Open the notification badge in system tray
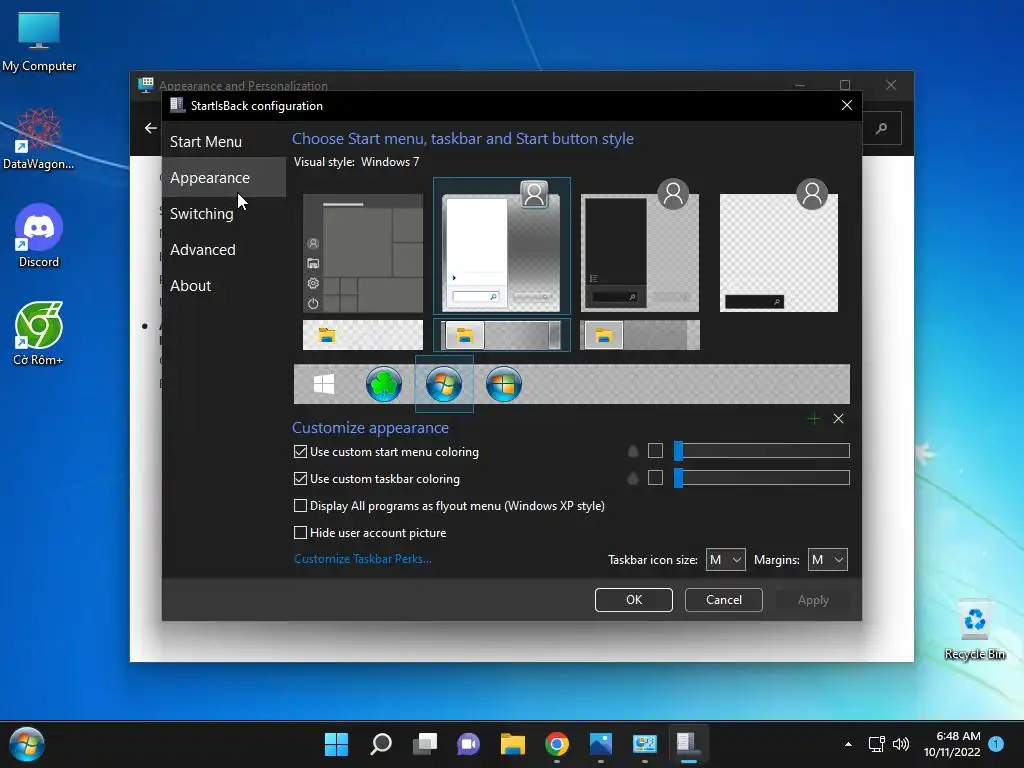Screen dimensions: 1024x768 coord(996,744)
